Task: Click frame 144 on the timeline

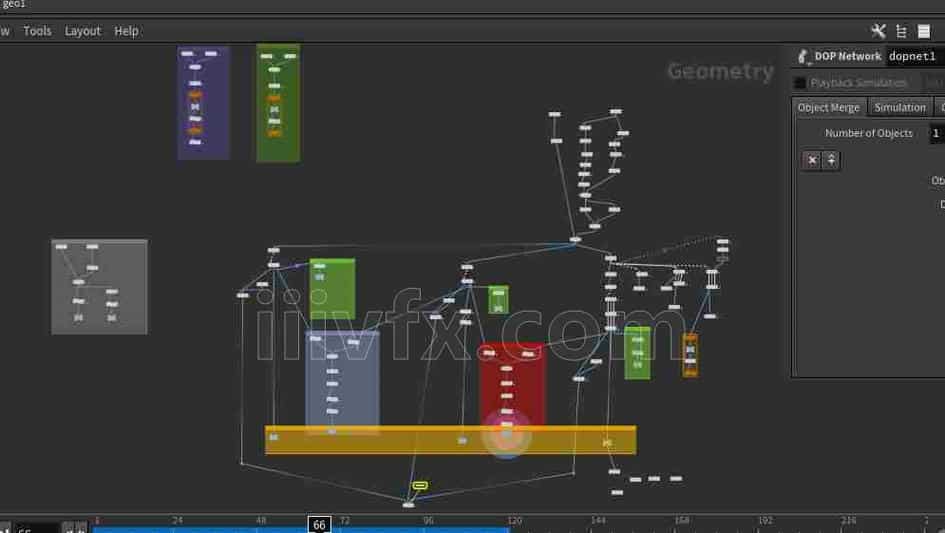Action: pyautogui.click(x=598, y=520)
